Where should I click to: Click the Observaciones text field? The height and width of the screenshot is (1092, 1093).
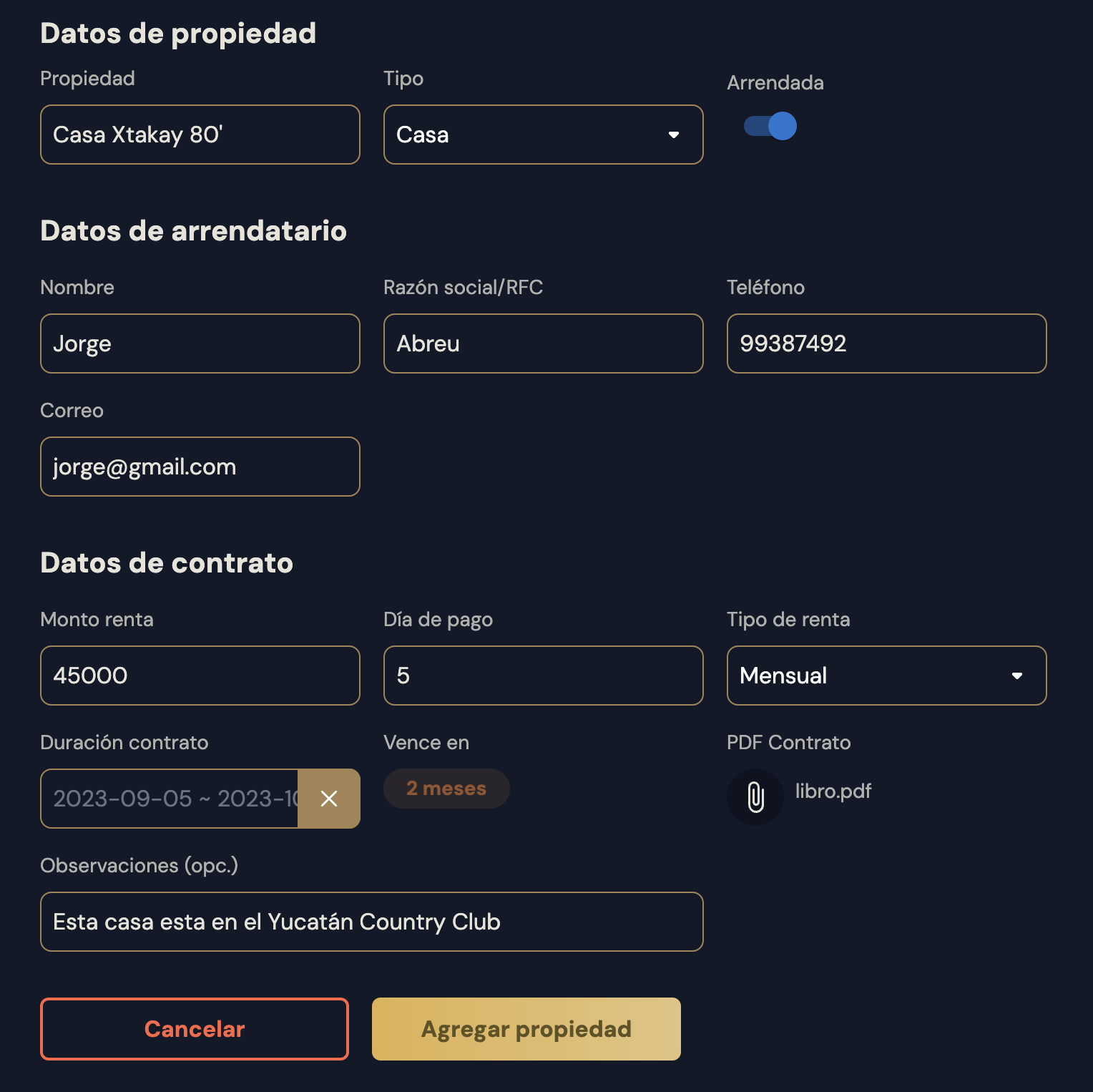point(371,922)
